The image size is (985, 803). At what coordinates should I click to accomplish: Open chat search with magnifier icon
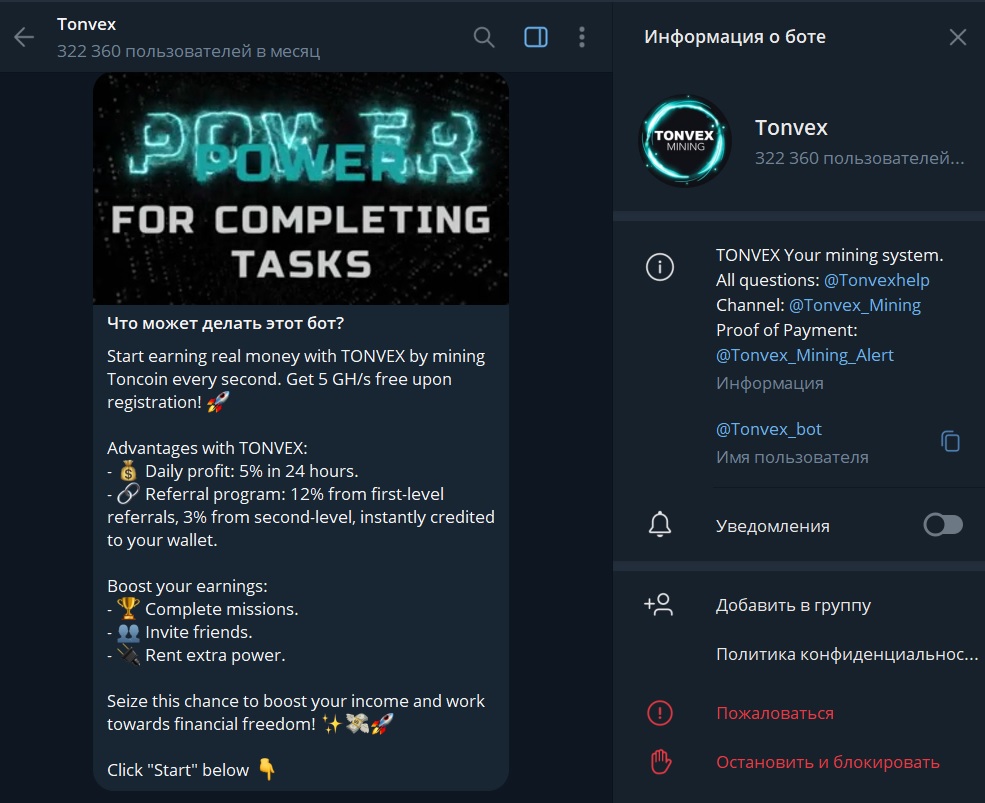click(x=484, y=37)
